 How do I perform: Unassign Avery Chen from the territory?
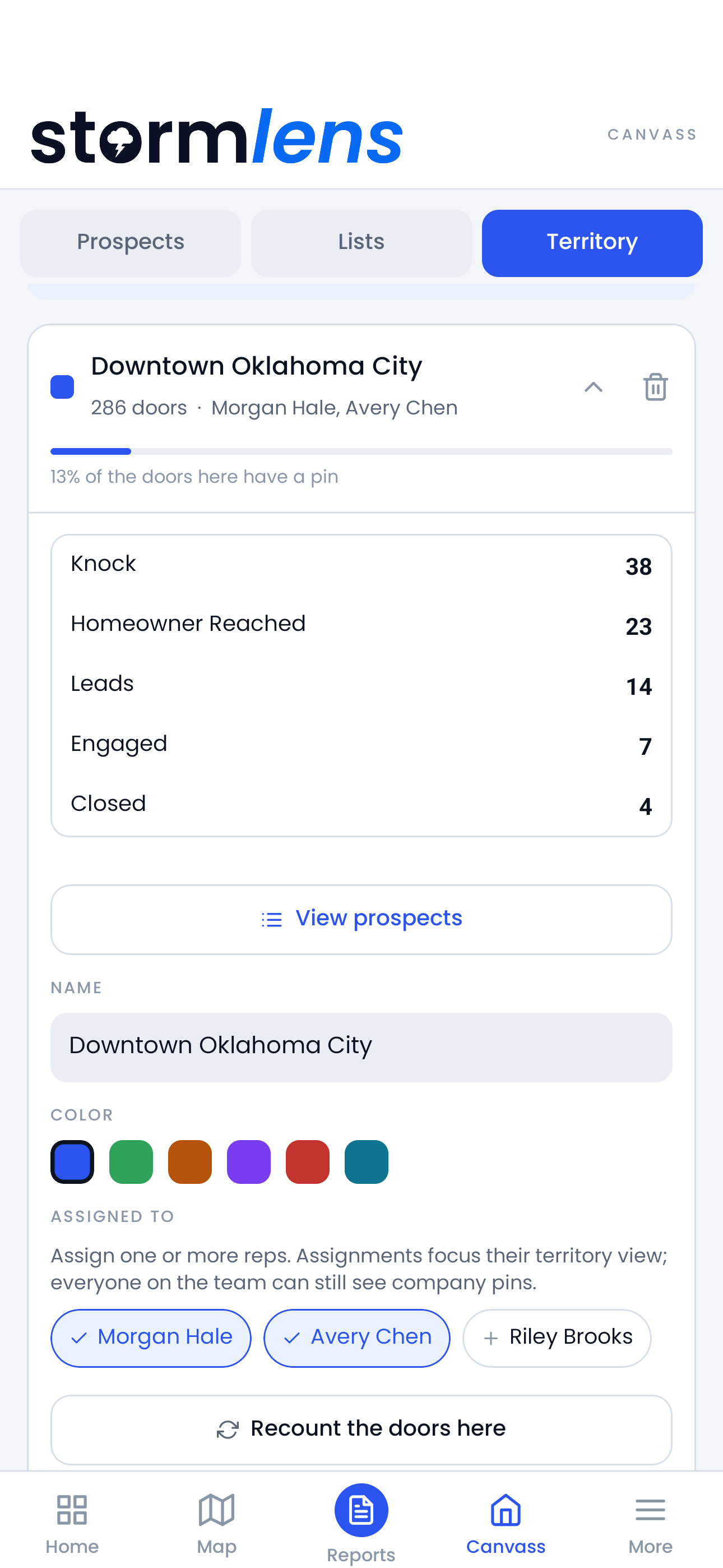point(356,1338)
